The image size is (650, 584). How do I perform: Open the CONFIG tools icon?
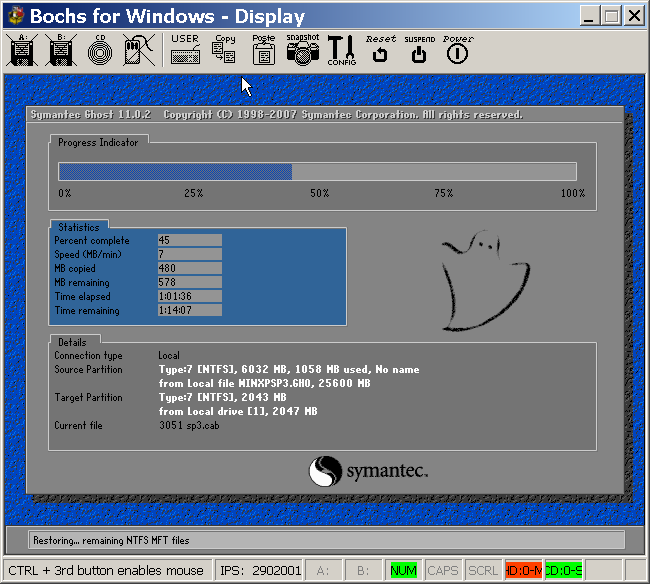coord(342,50)
